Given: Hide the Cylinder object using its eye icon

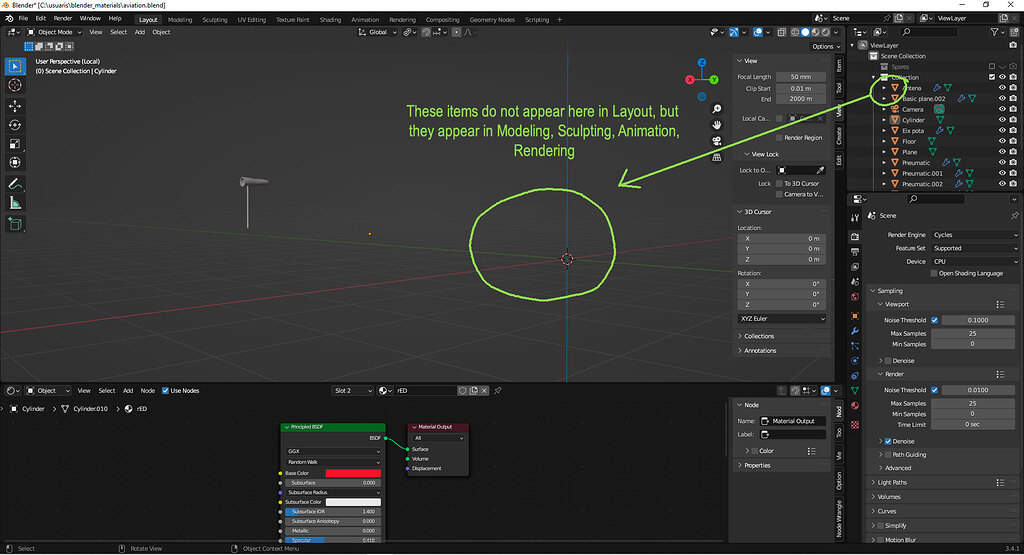Looking at the screenshot, I should click(x=1001, y=120).
